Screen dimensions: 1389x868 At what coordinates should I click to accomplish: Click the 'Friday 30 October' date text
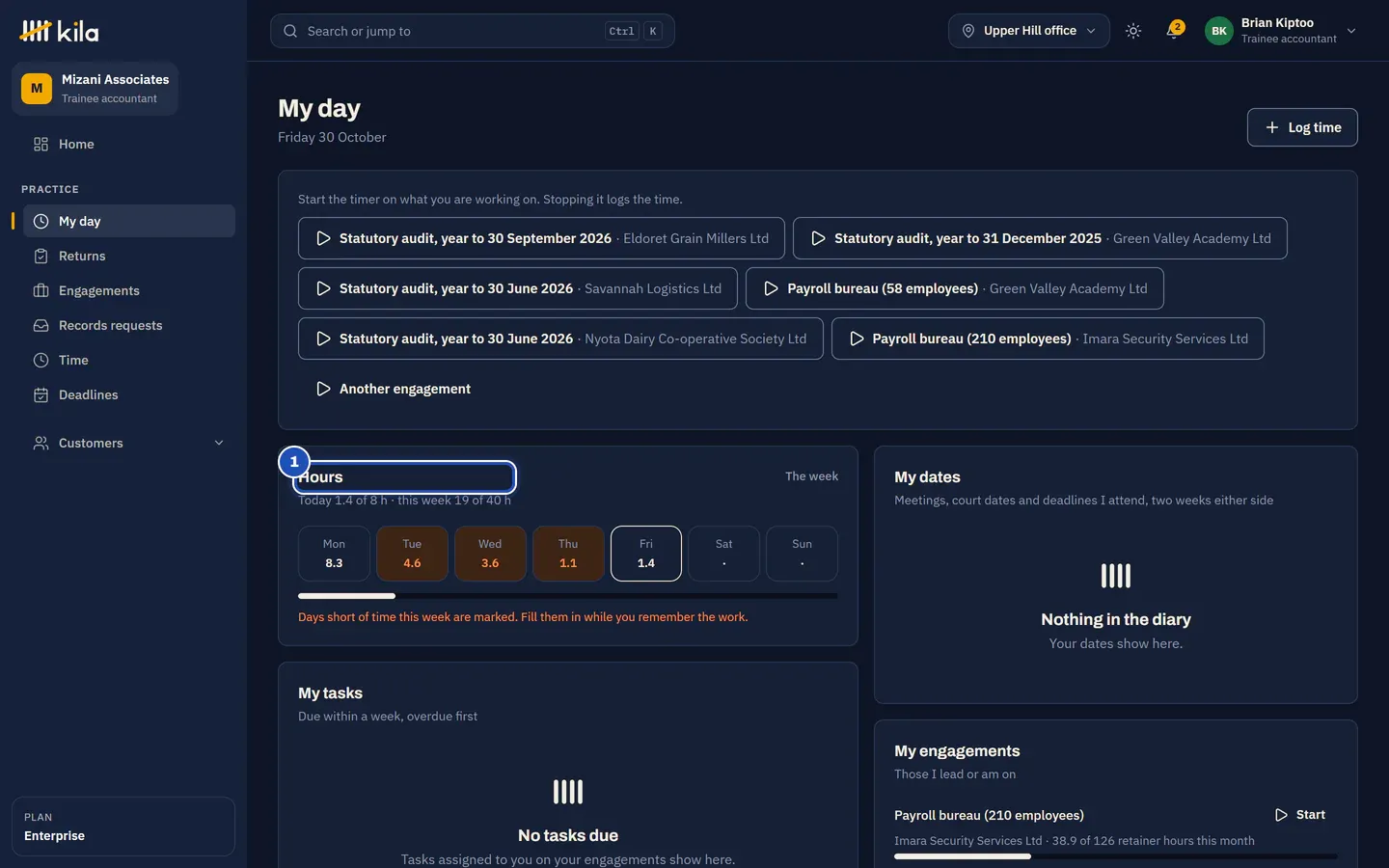[332, 137]
